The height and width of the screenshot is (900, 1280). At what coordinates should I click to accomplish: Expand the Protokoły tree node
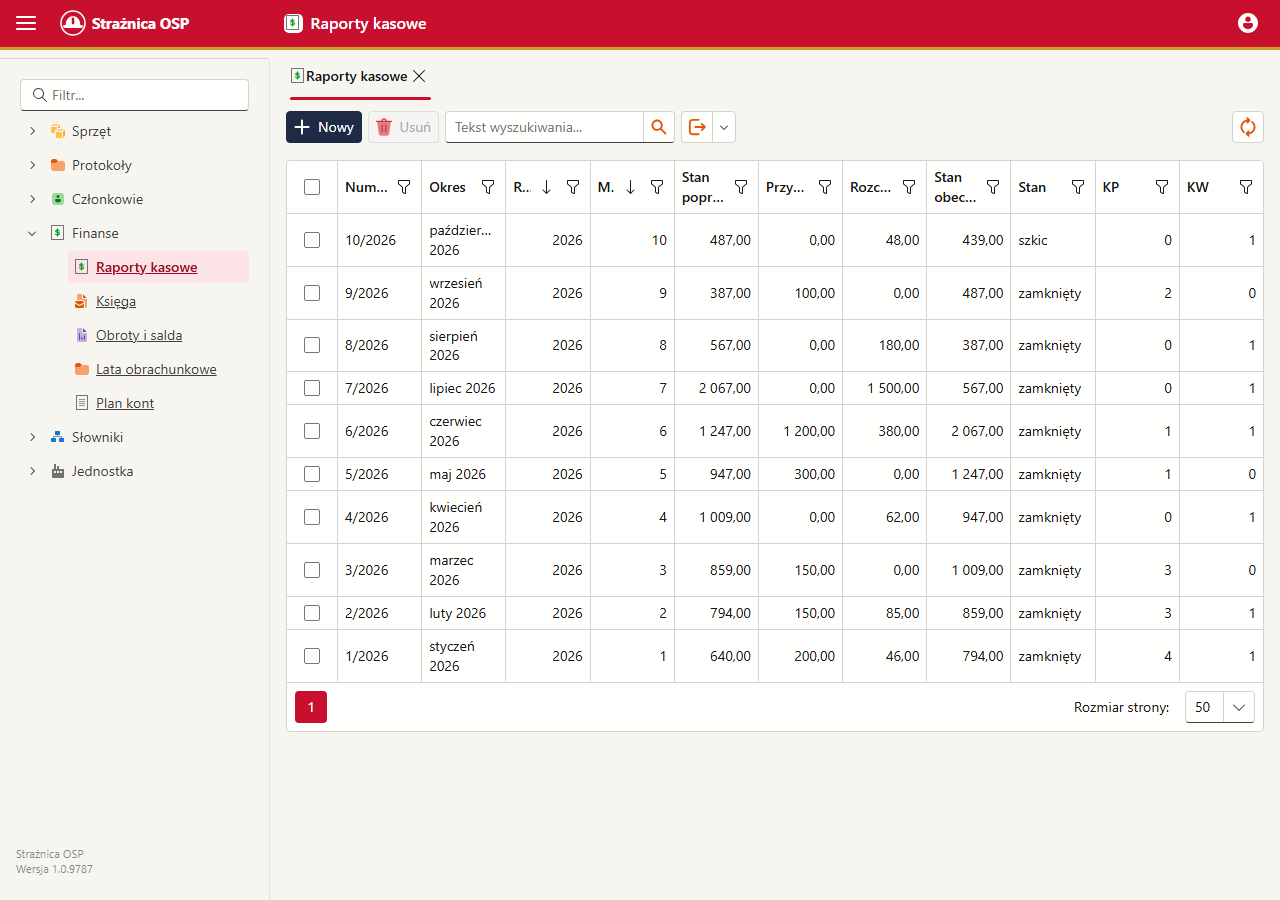pyautogui.click(x=32, y=165)
